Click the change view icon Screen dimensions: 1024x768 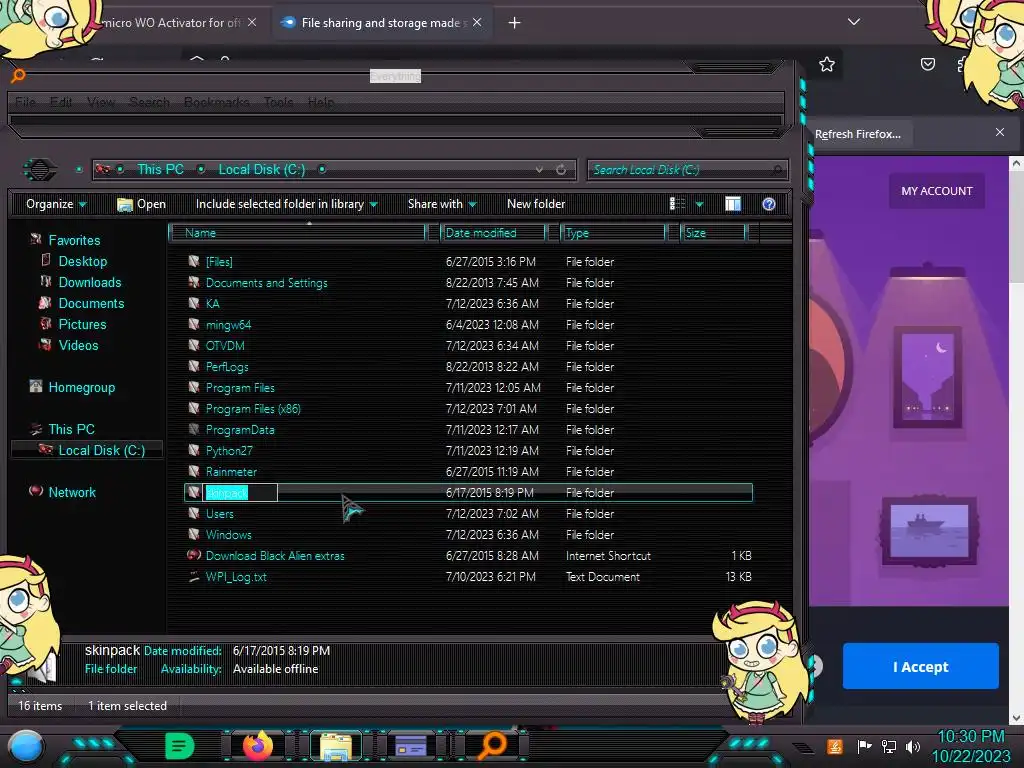[677, 204]
